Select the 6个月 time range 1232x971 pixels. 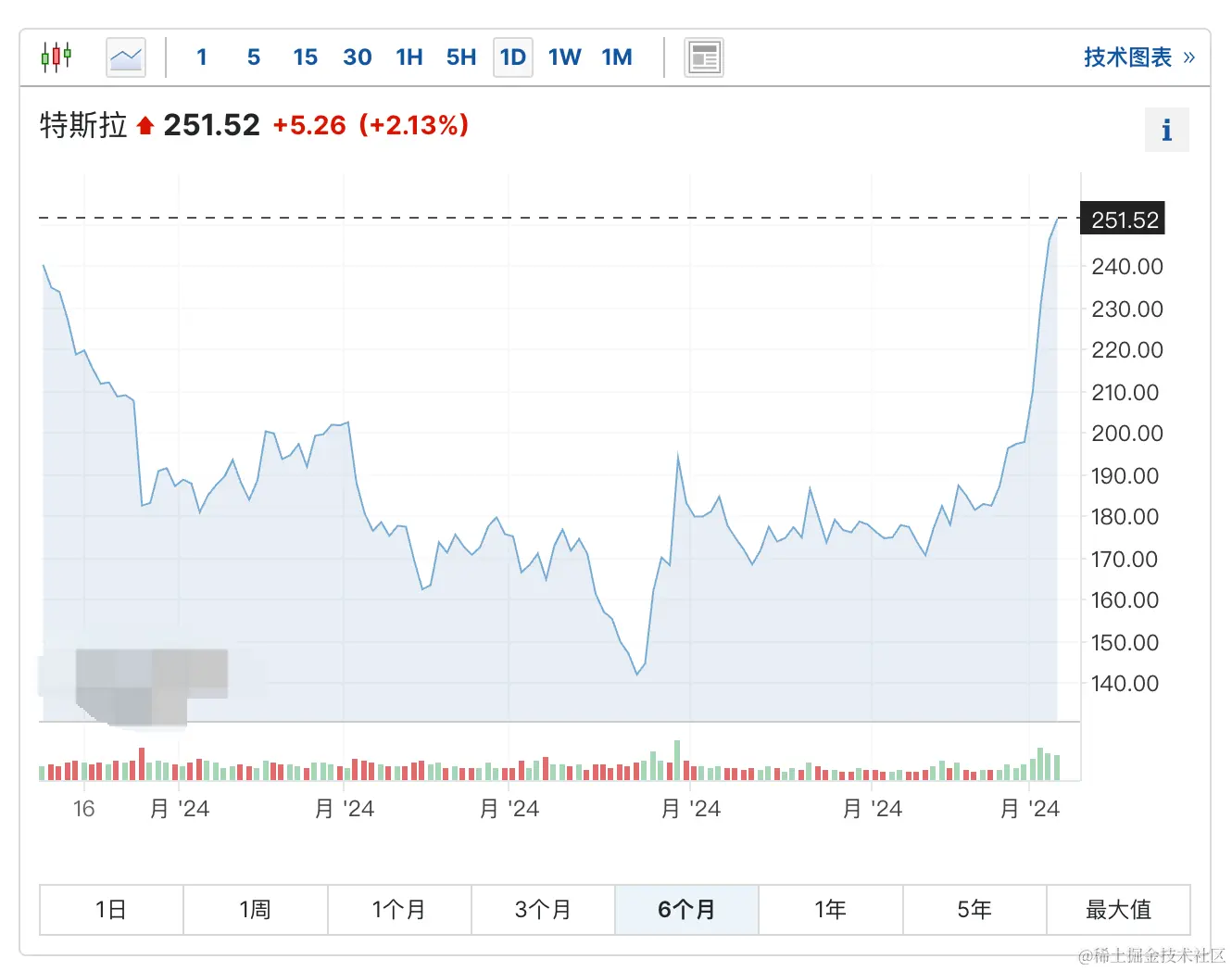click(x=686, y=910)
